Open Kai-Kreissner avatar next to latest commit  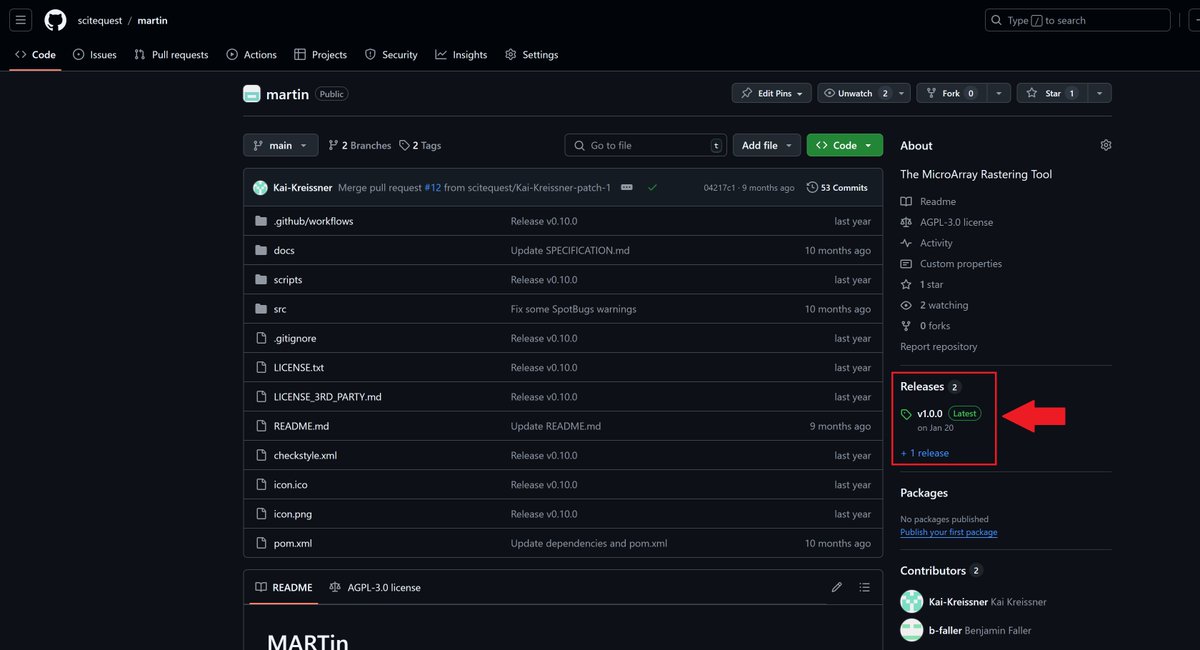tap(260, 187)
